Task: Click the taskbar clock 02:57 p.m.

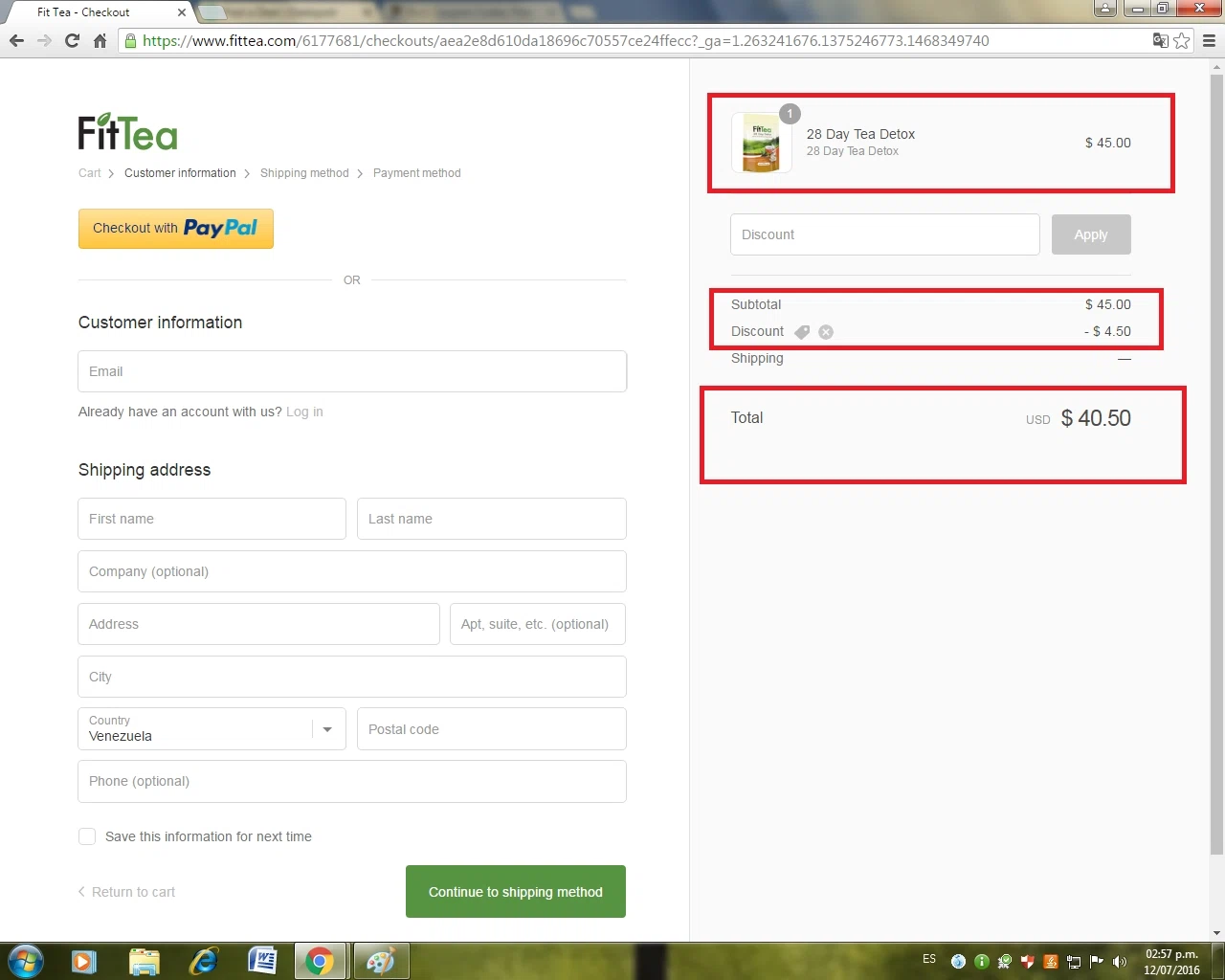Action: (x=1171, y=954)
